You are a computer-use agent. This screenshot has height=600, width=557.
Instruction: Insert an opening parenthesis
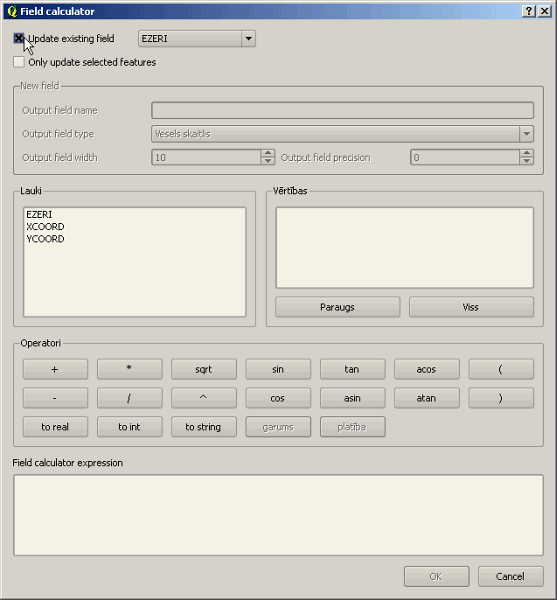click(501, 369)
